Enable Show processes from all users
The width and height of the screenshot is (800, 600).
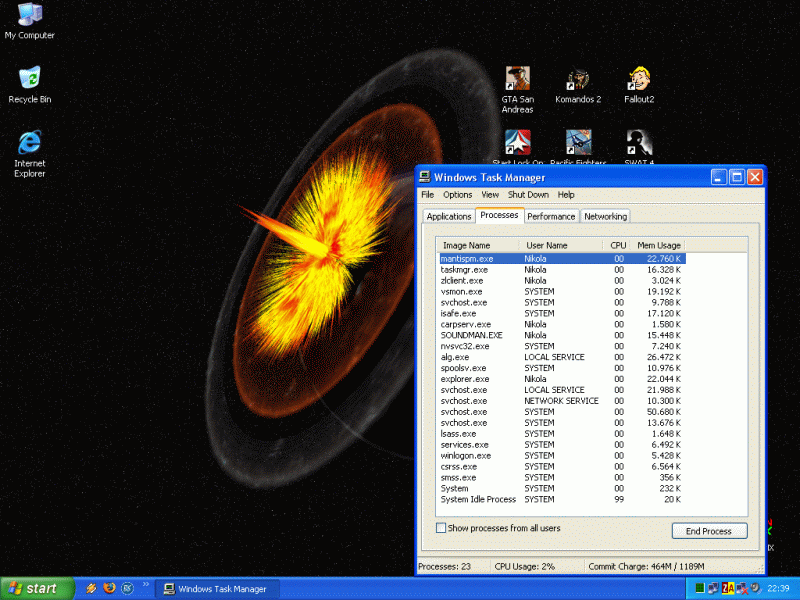click(x=441, y=528)
